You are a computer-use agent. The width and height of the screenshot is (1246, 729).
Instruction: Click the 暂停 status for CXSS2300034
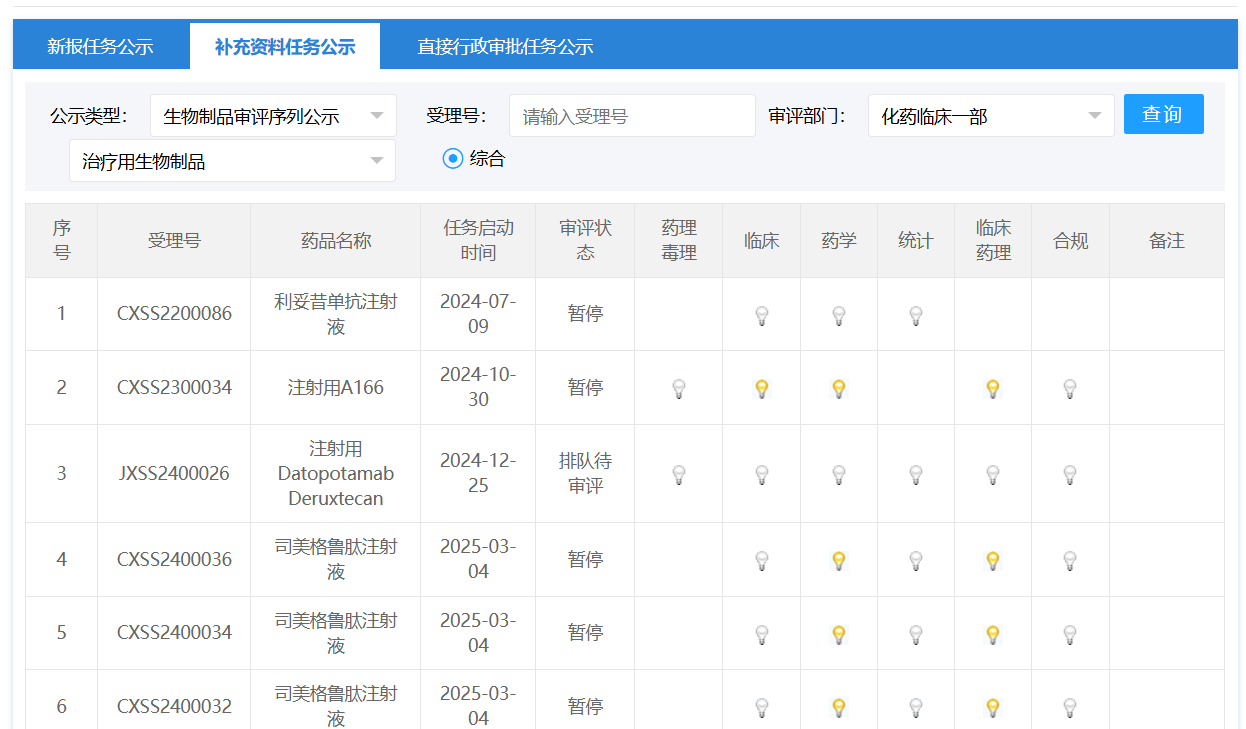585,387
